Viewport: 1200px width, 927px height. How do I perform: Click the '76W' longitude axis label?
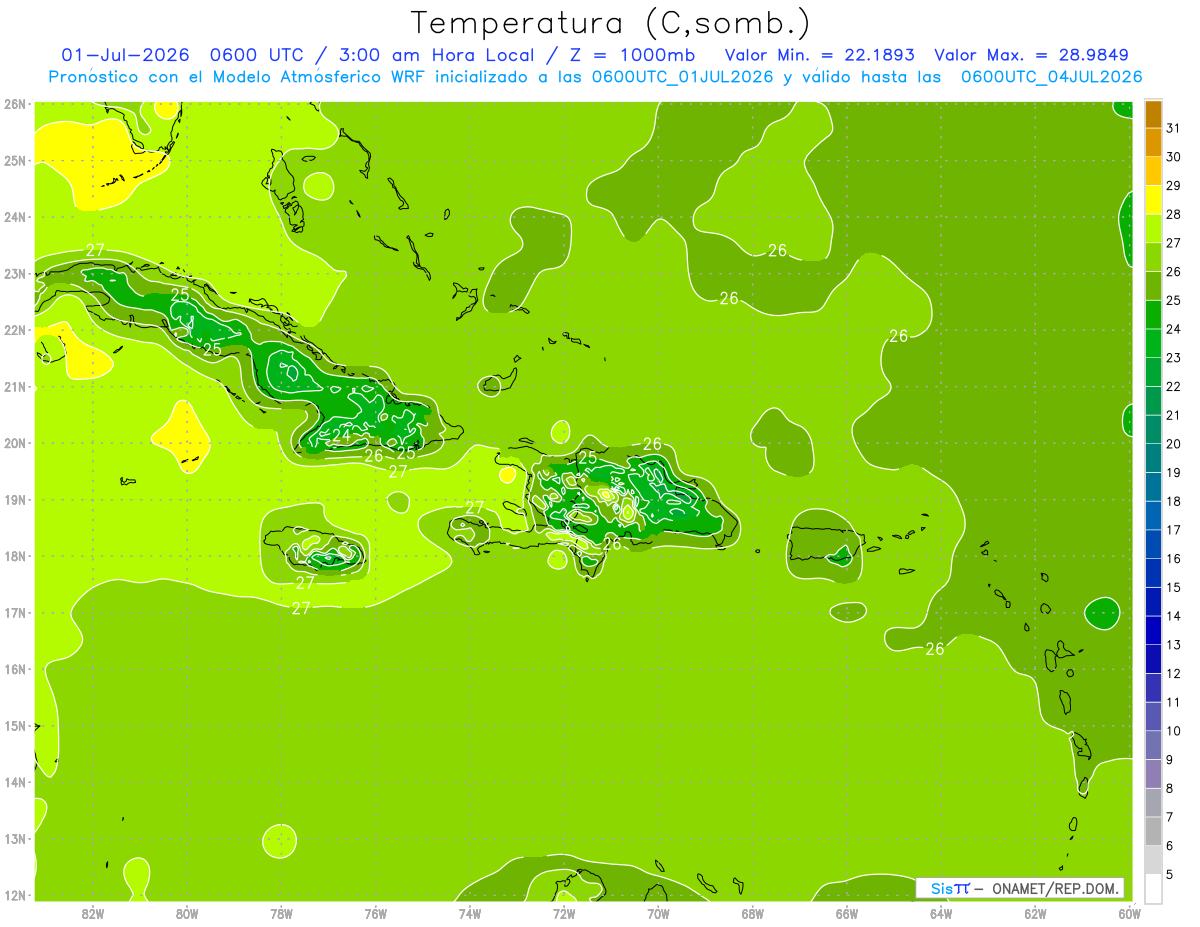[376, 913]
